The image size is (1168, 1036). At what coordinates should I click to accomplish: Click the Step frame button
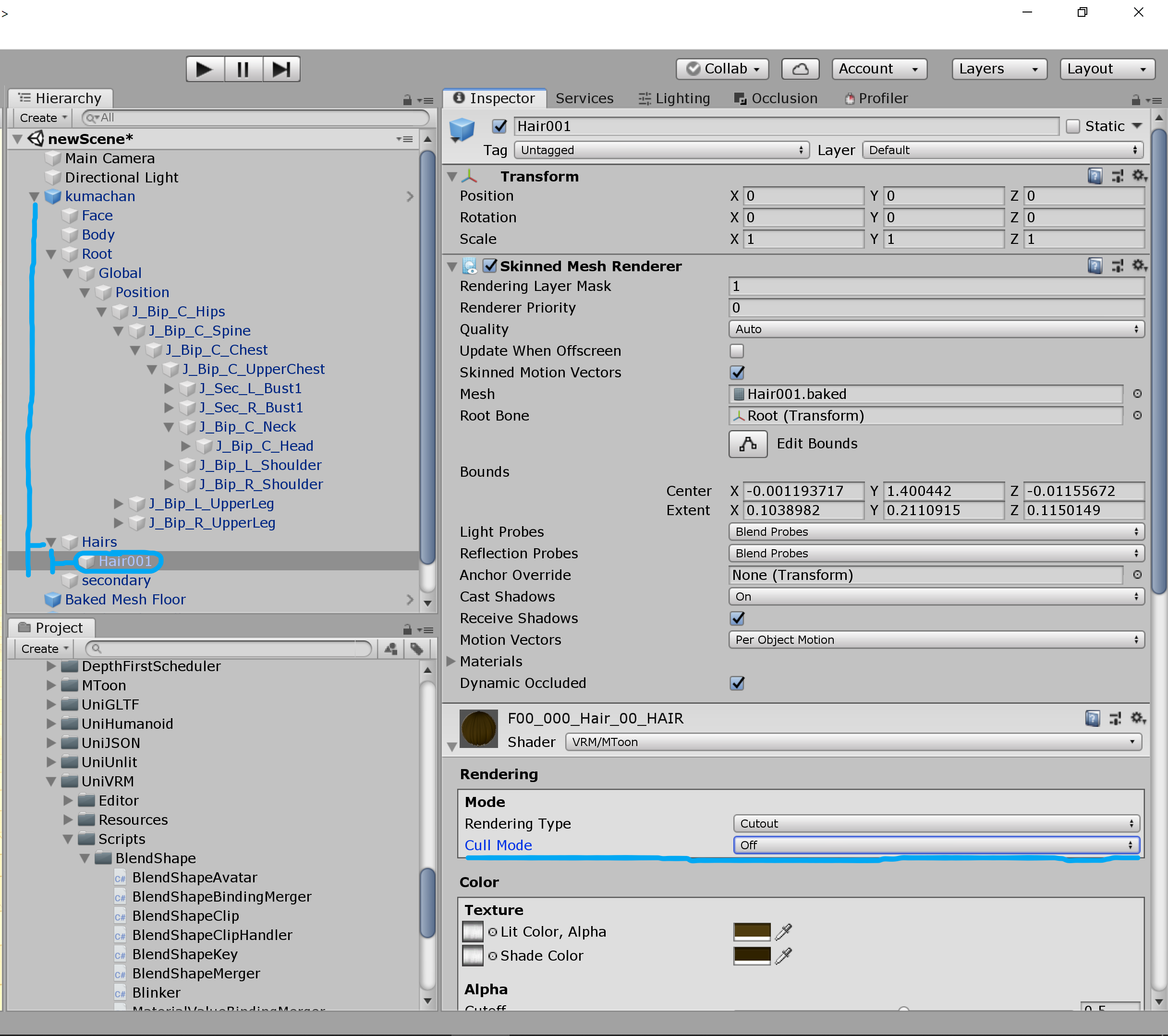281,69
